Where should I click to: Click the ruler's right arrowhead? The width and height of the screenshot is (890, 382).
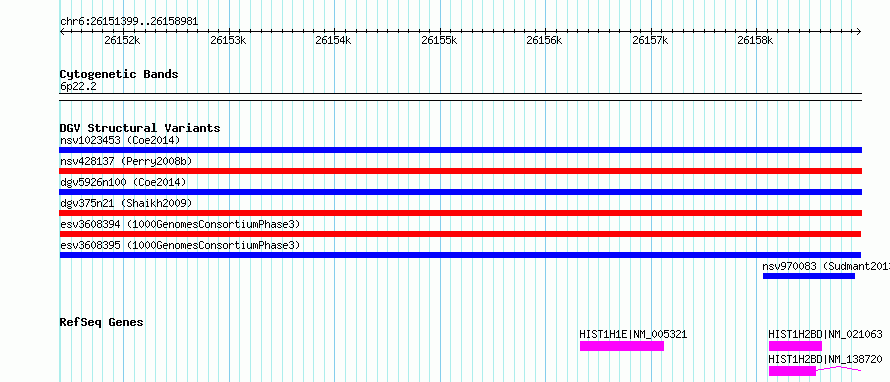tap(859, 31)
